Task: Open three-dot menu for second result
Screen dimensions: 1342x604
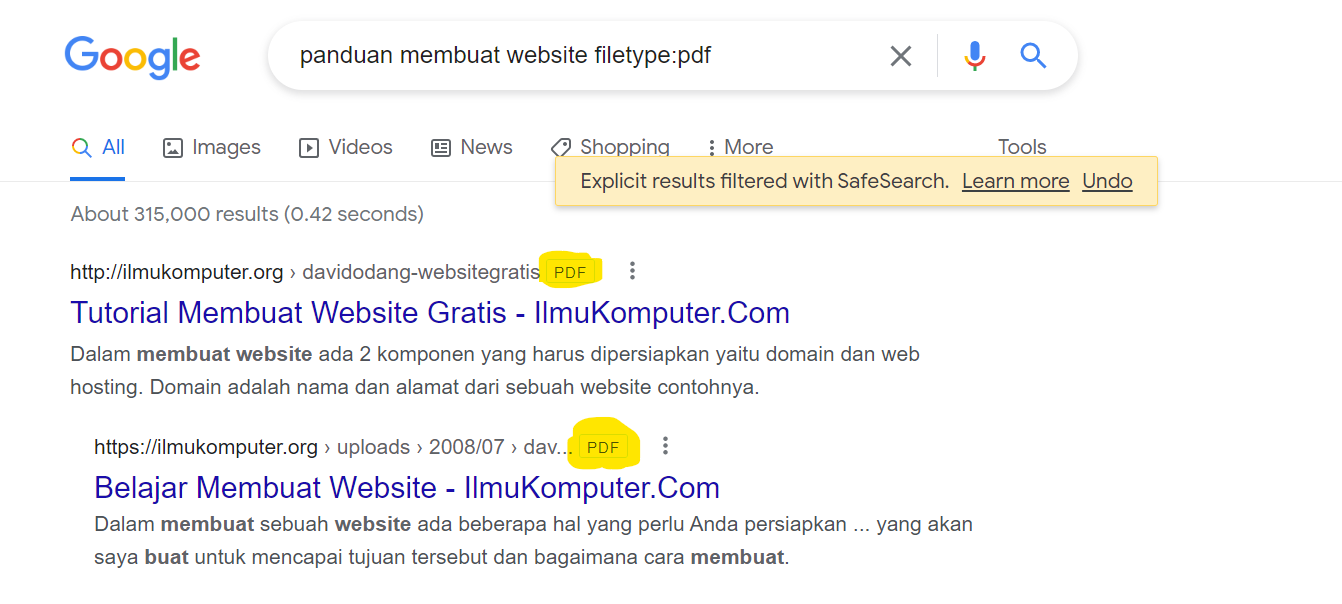Action: 665,446
